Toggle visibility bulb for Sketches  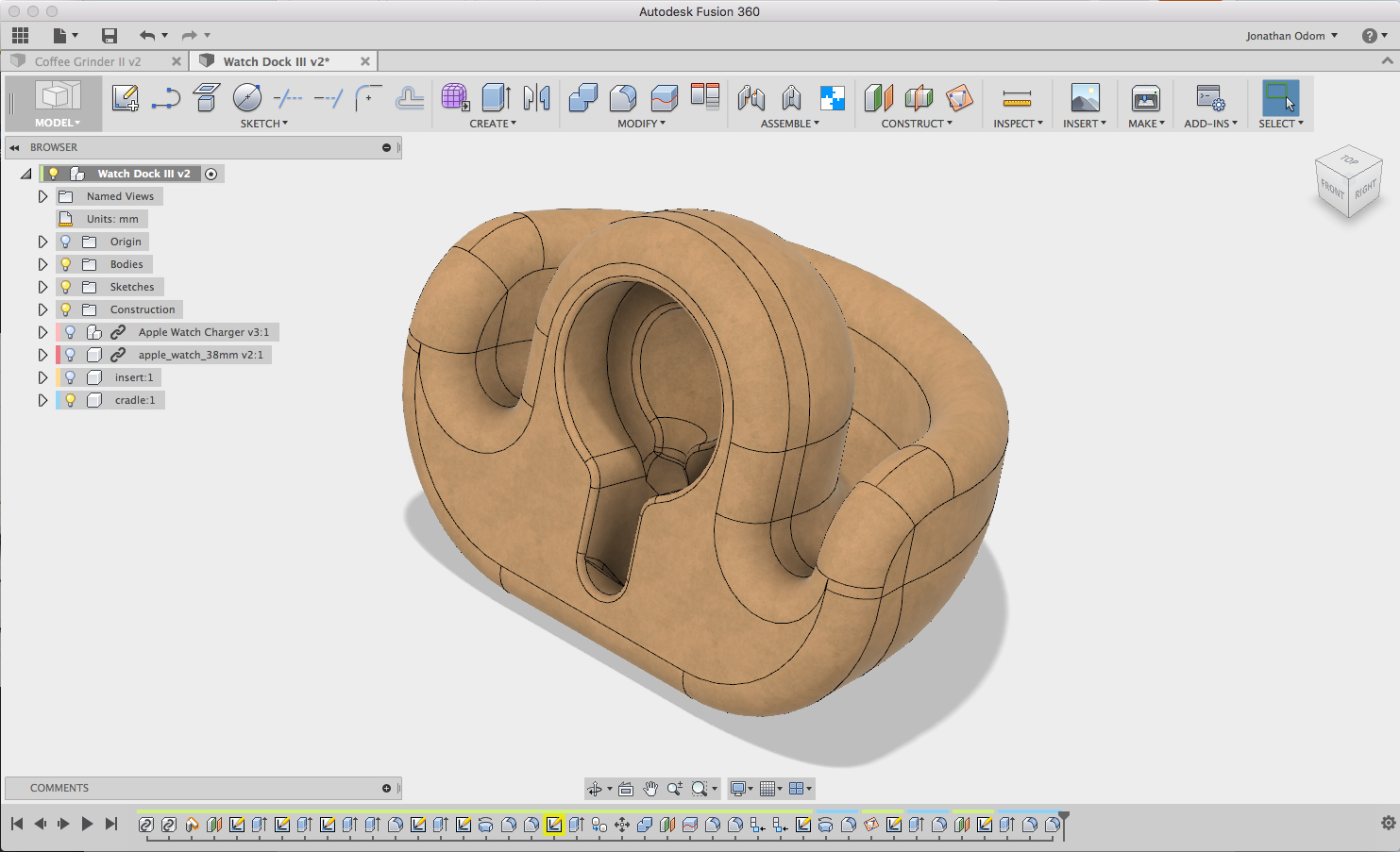(x=65, y=287)
